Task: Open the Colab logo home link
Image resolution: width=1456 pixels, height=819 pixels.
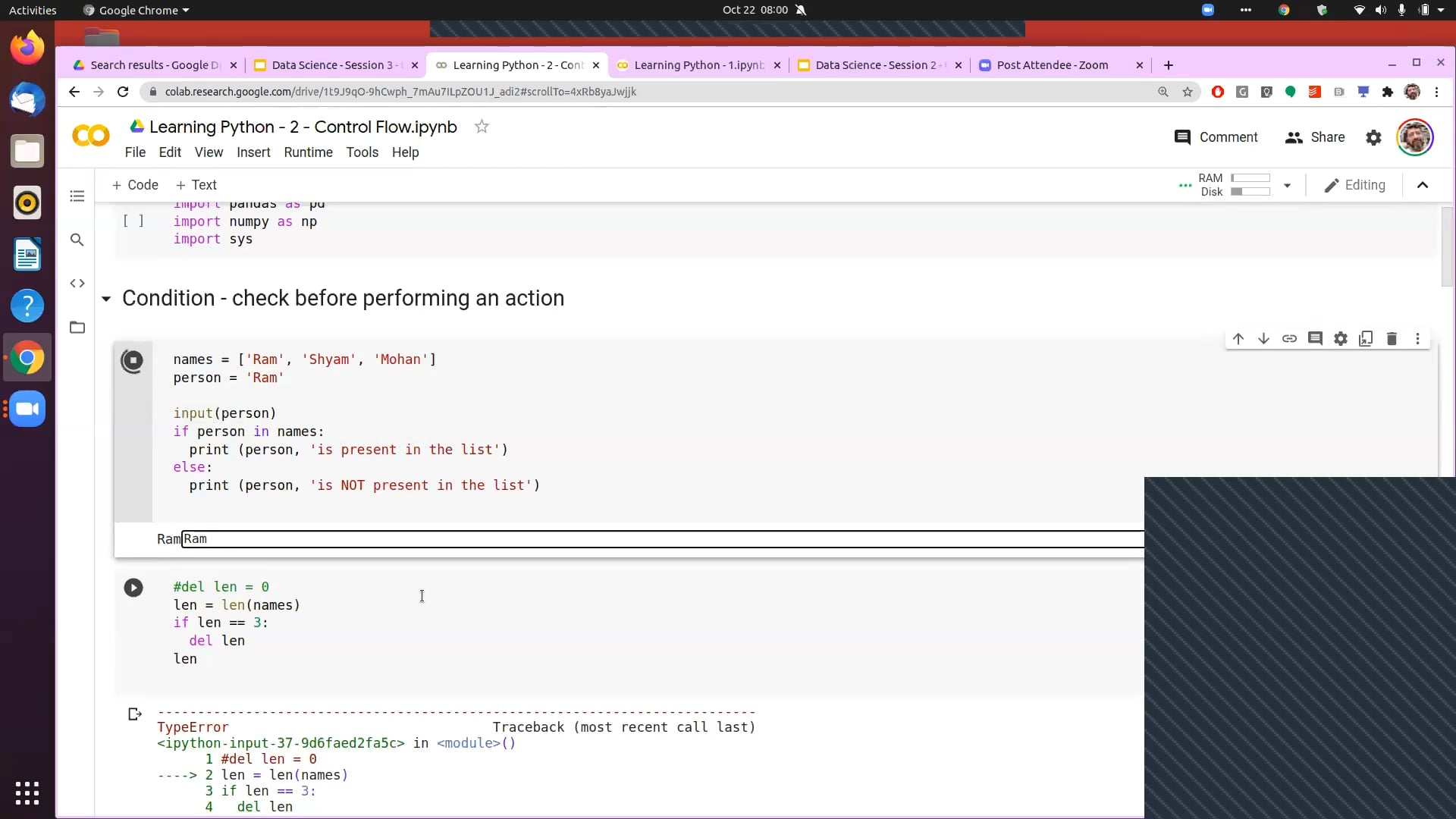Action: tap(91, 136)
